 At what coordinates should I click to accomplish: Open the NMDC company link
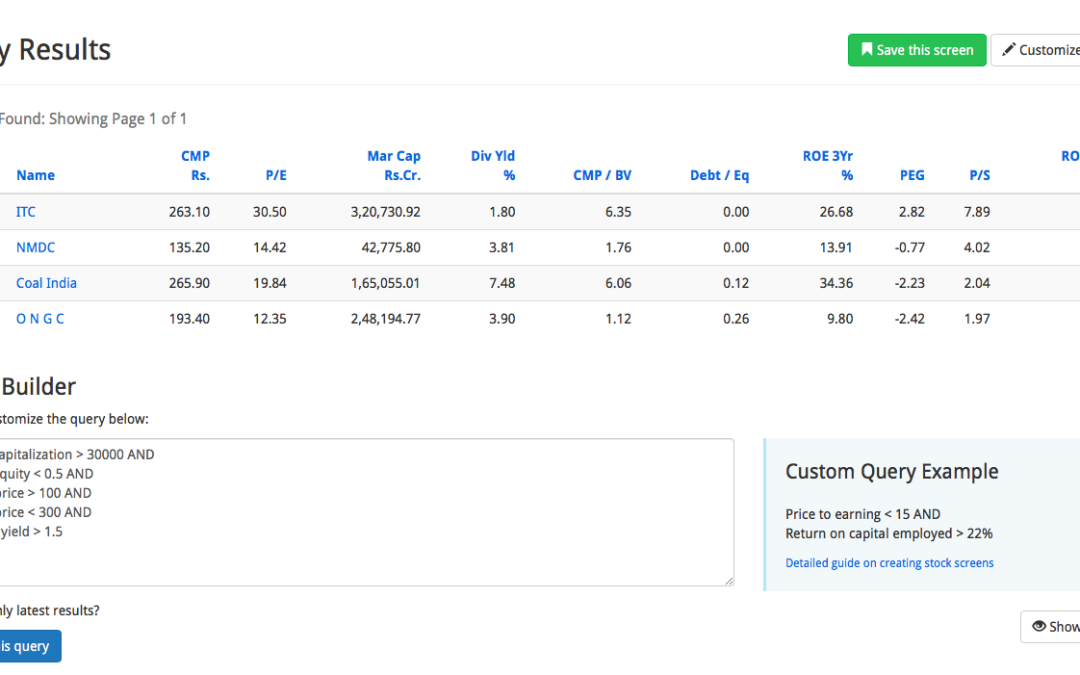[x=35, y=247]
